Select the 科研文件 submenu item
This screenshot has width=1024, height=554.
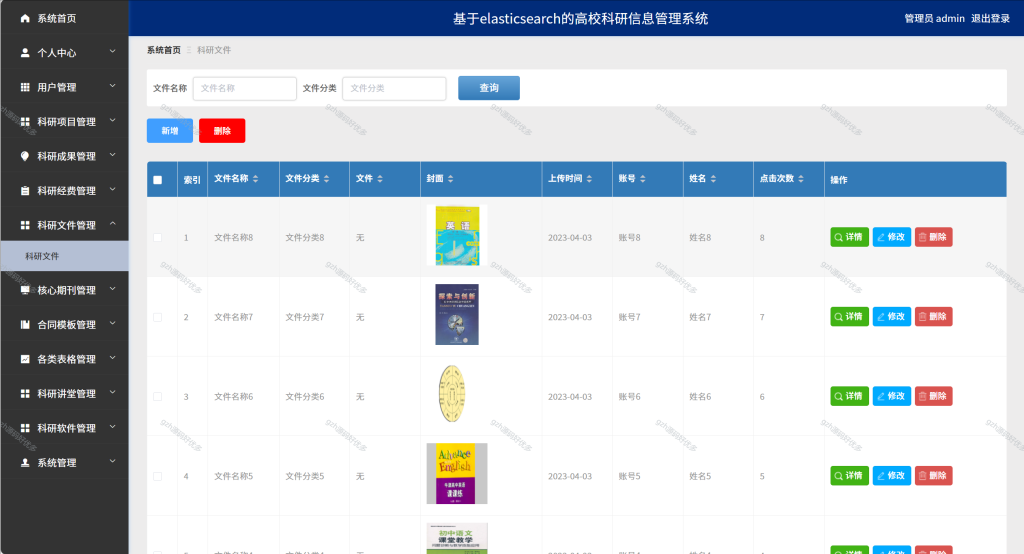64,256
